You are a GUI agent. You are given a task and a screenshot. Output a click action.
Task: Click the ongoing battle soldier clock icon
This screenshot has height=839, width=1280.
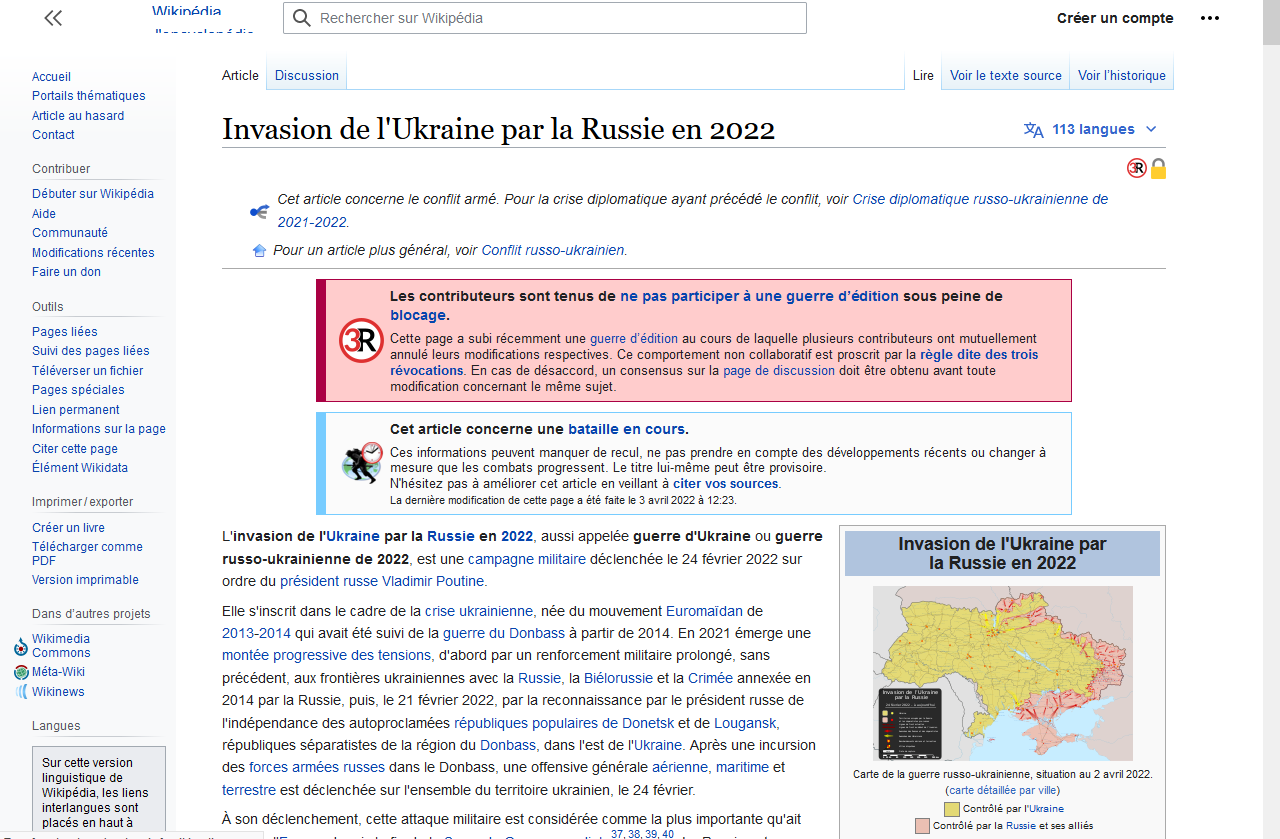tap(361, 463)
